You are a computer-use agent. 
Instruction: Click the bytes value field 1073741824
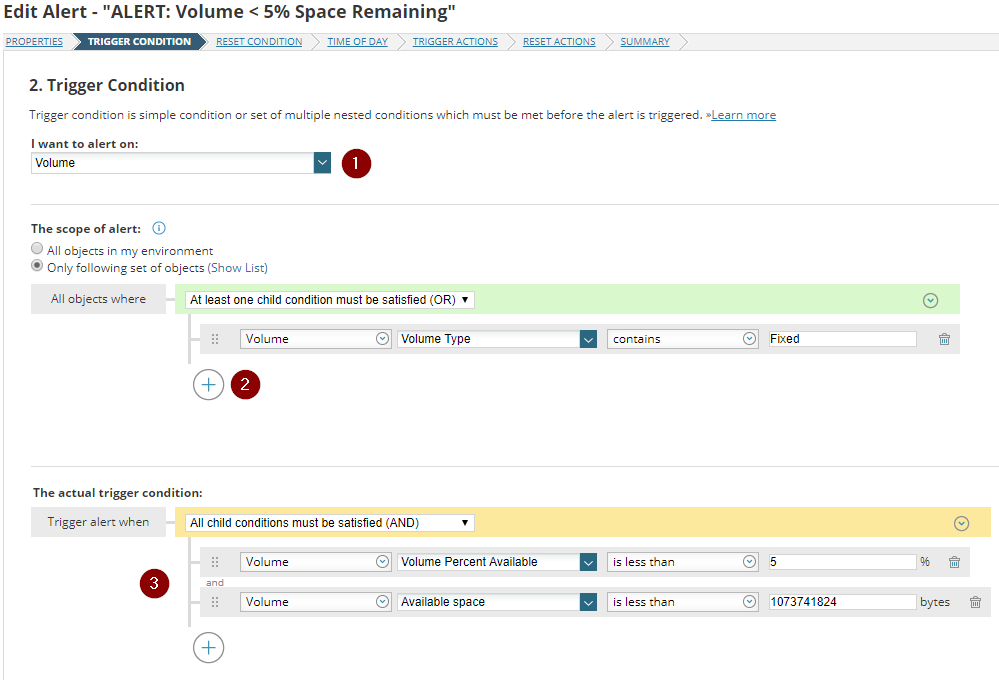coord(842,602)
